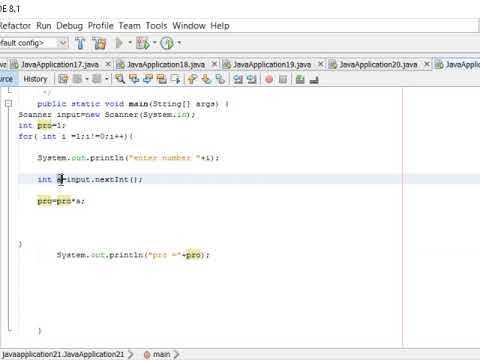Switch to JavaApplication17.java tab

click(x=60, y=64)
